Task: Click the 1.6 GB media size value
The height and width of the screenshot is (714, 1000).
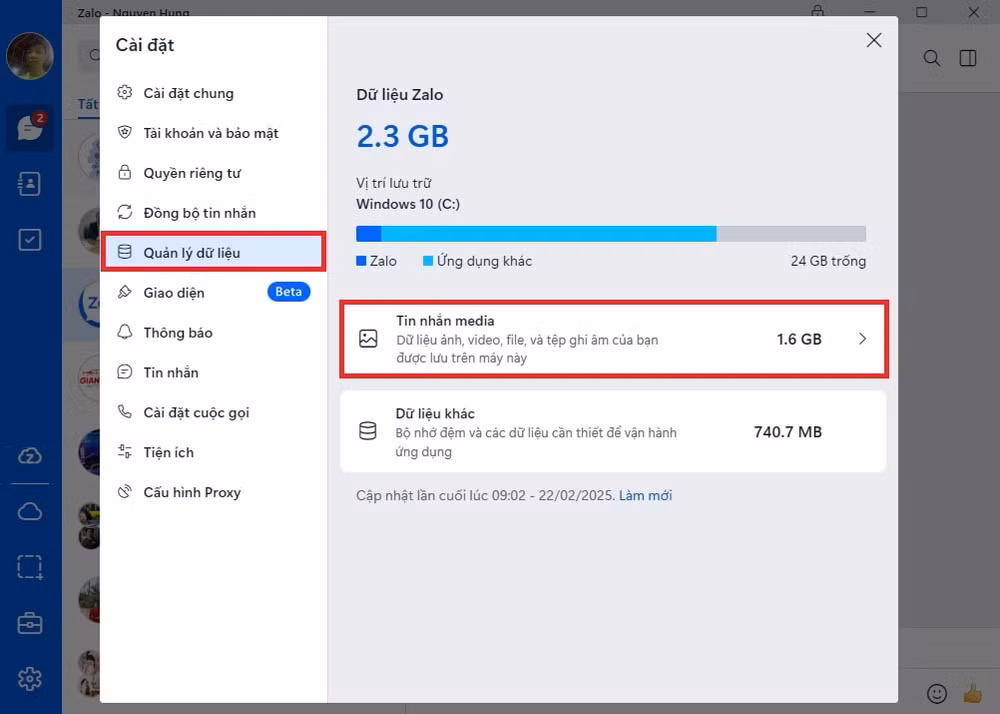Action: (799, 339)
